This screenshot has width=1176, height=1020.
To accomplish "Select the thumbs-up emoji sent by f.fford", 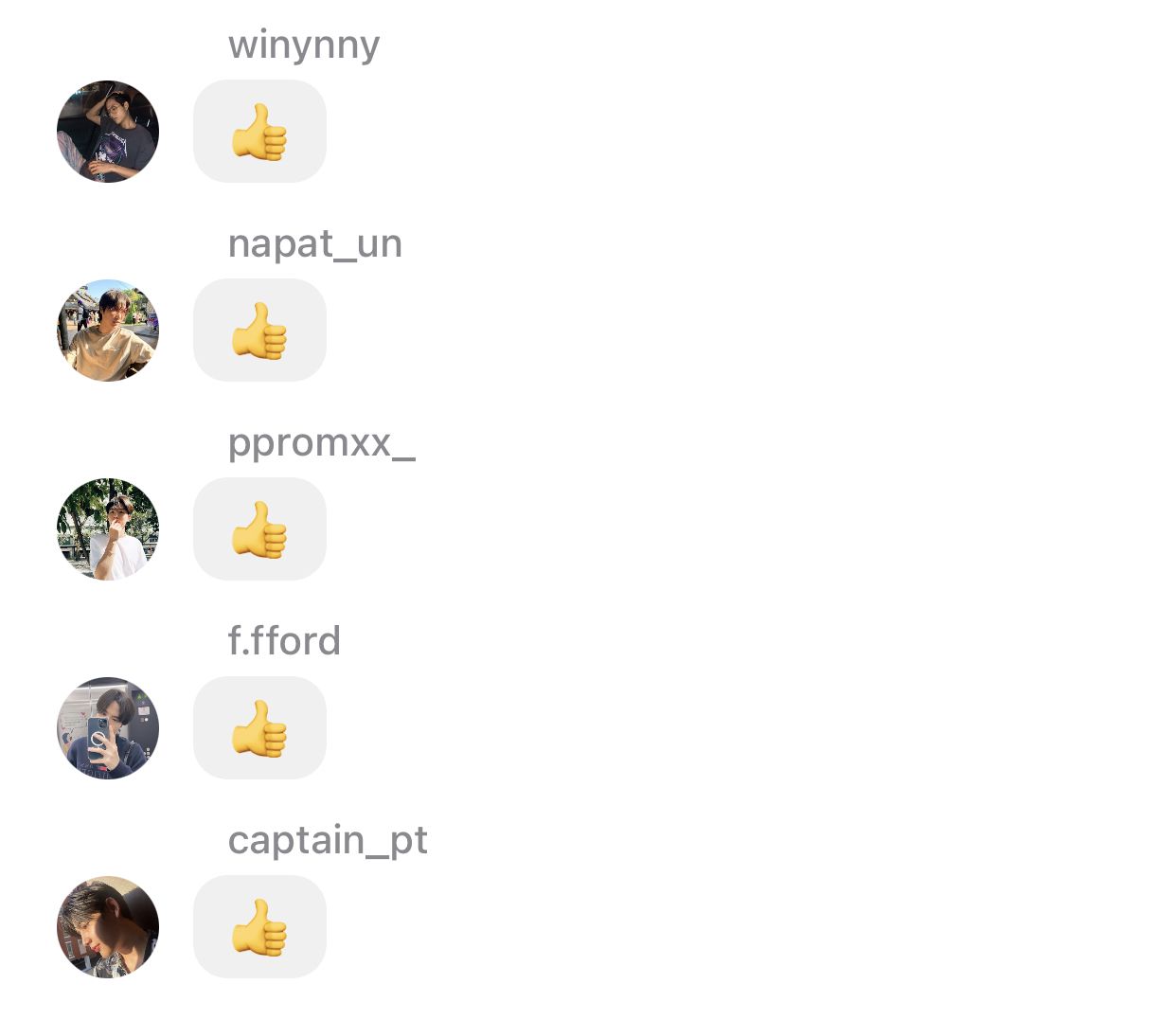I will pos(259,728).
